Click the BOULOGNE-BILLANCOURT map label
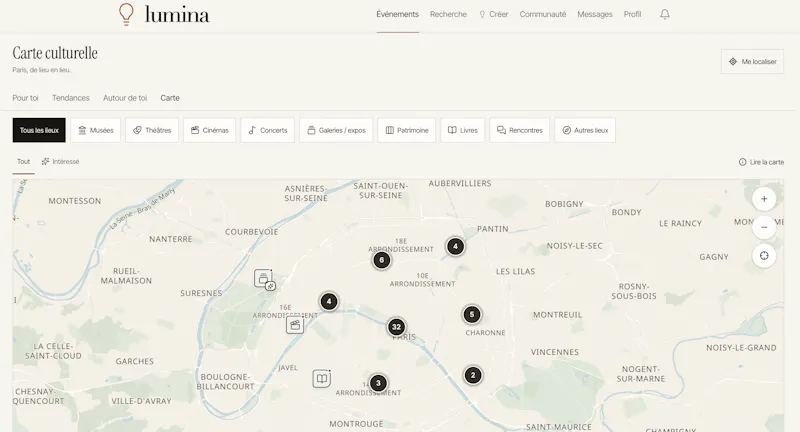This screenshot has width=800, height=432. (225, 382)
